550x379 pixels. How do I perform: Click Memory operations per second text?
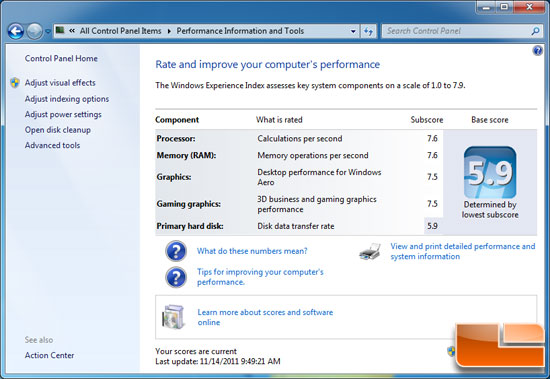[313, 155]
